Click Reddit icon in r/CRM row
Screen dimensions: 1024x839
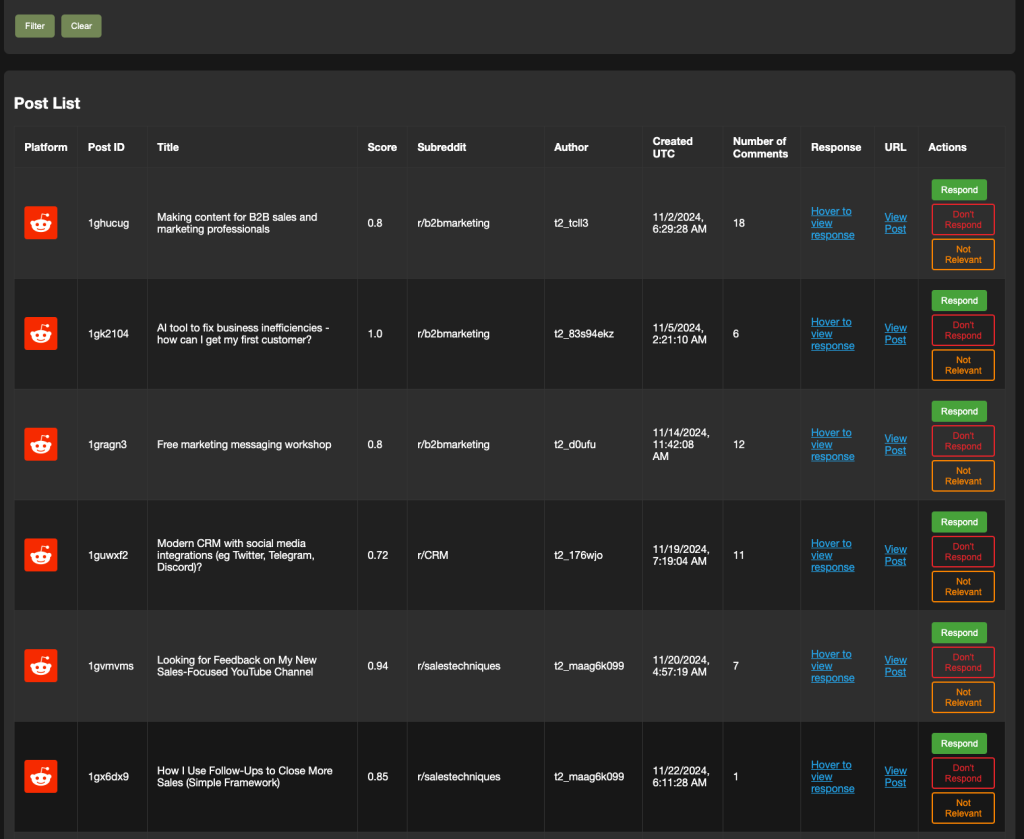click(x=41, y=555)
